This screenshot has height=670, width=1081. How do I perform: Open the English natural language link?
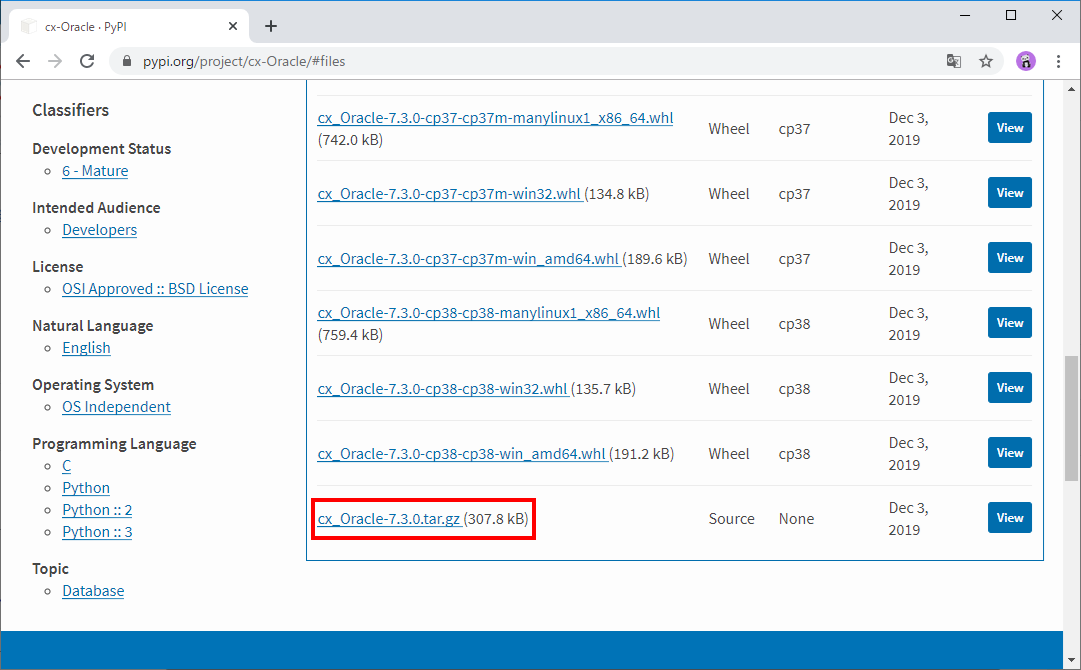pyautogui.click(x=86, y=348)
